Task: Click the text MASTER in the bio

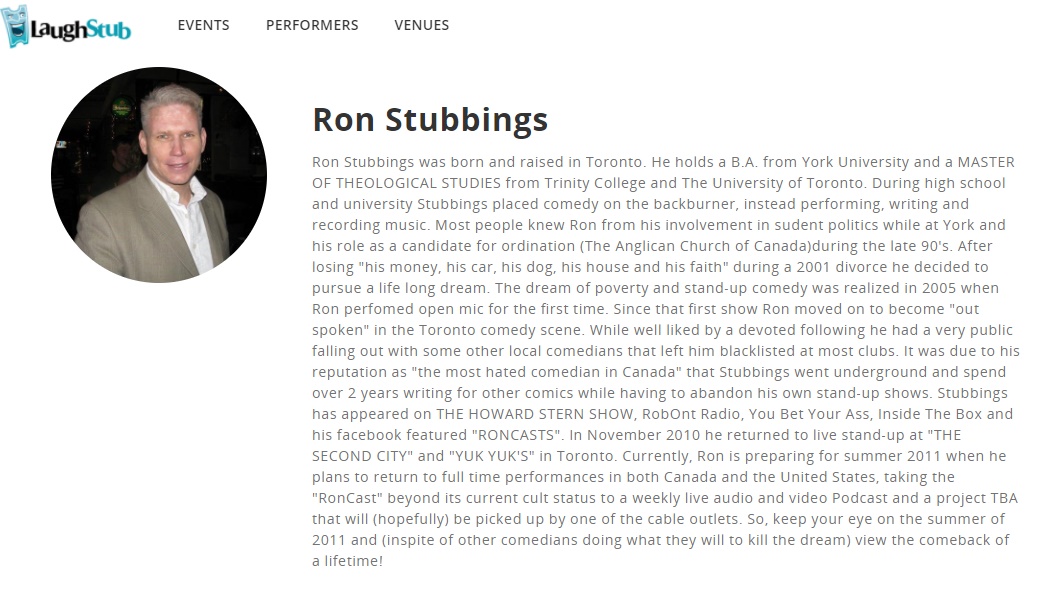Action: click(x=986, y=162)
